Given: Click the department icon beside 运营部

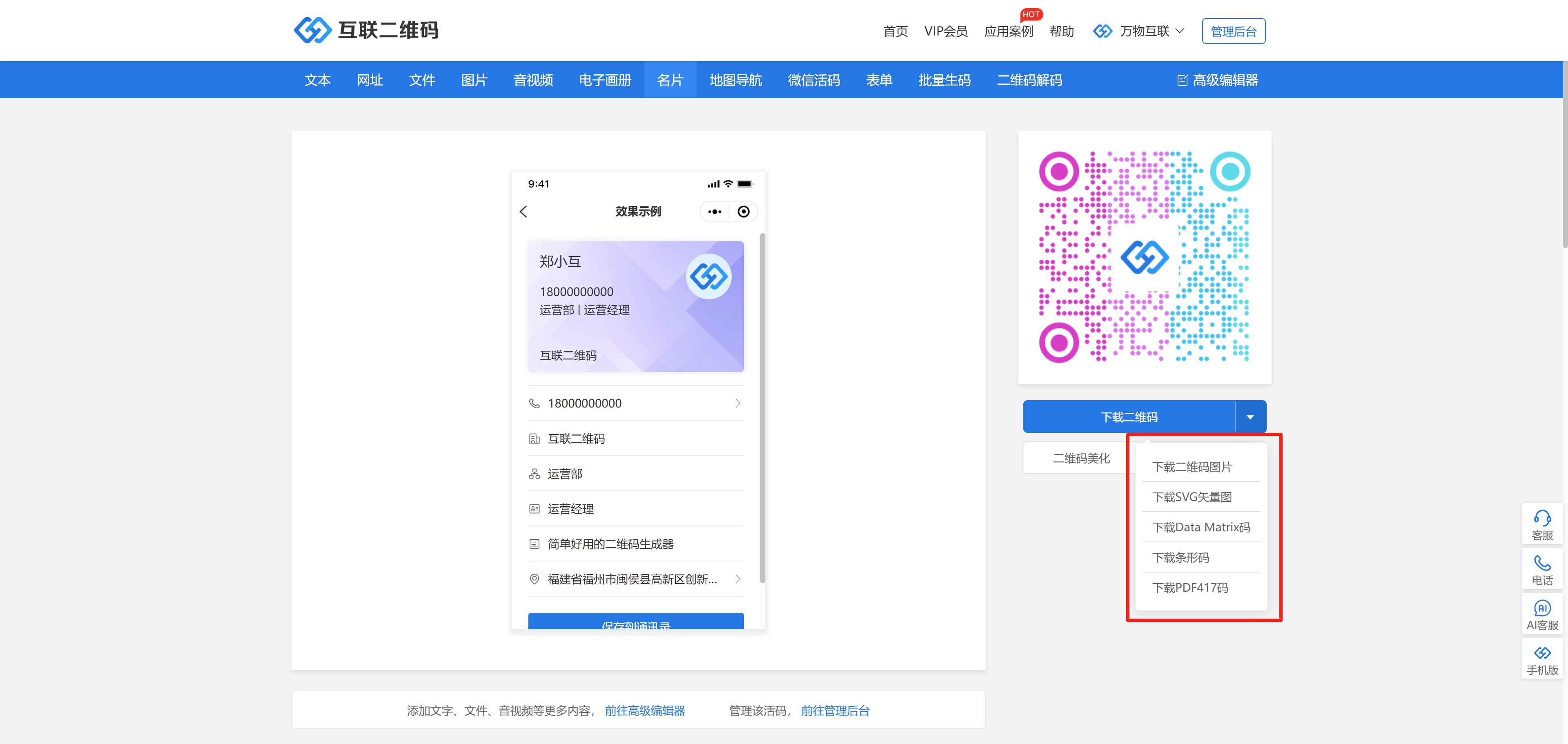Looking at the screenshot, I should (x=535, y=474).
